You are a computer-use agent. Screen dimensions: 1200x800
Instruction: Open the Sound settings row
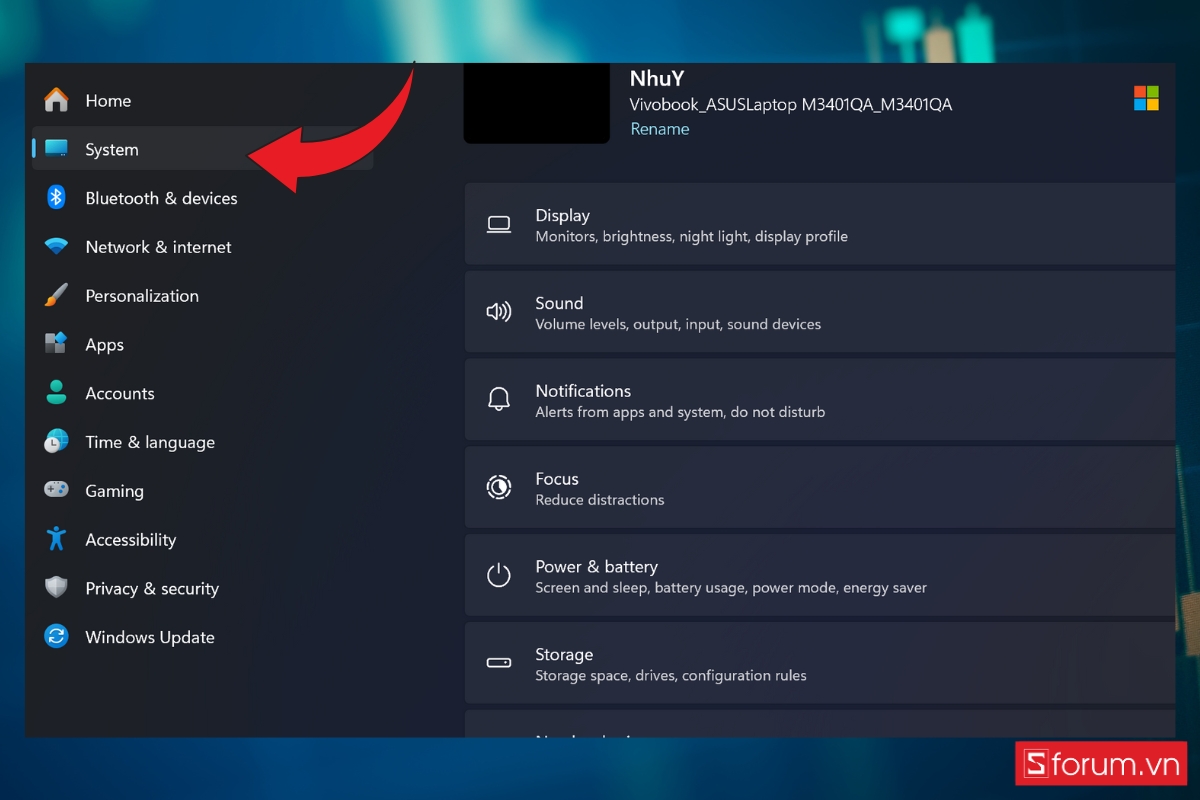(820, 312)
